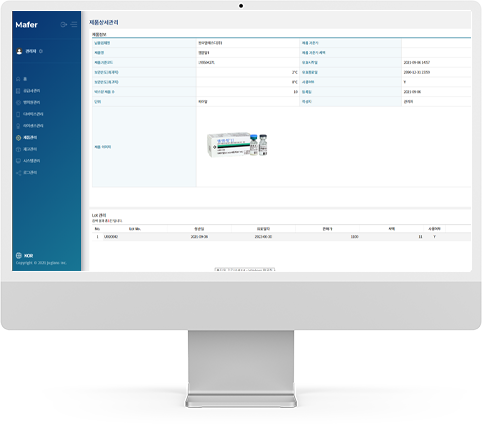Open the share-node icon menu at sidebar bottom

coord(18,173)
